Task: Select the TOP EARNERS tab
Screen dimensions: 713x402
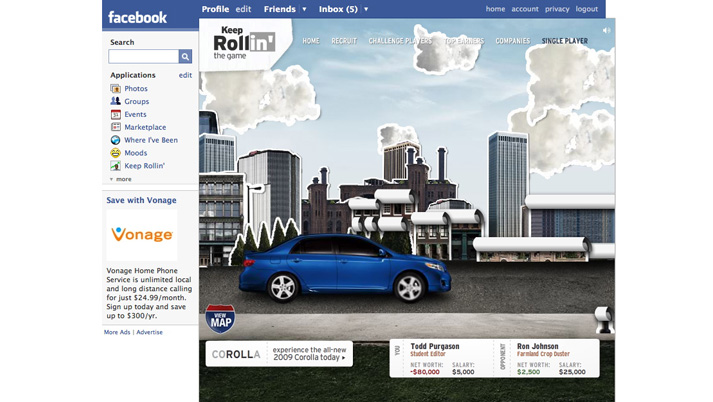Action: pos(464,41)
